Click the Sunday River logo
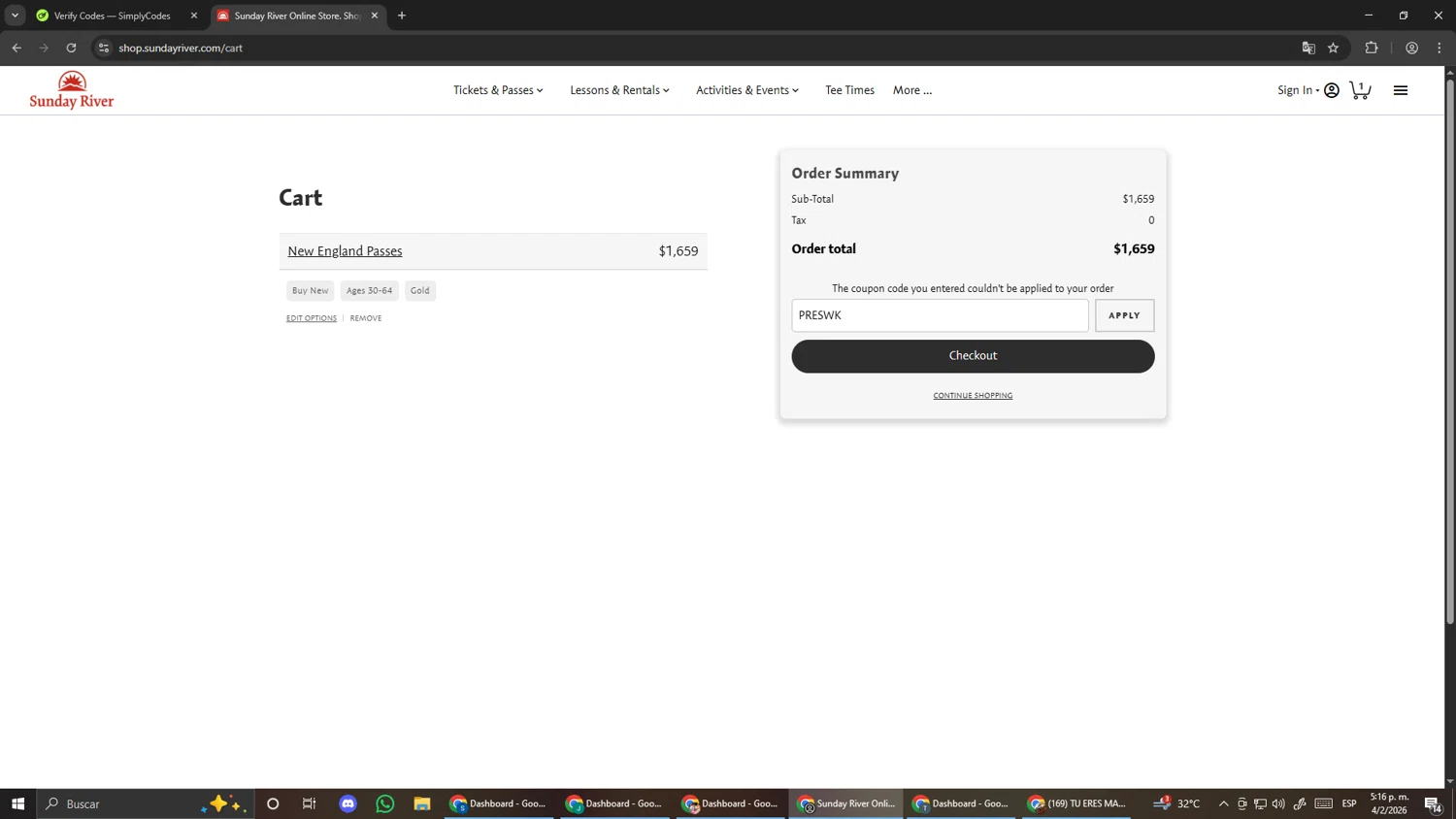The width and height of the screenshot is (1456, 819). (72, 90)
